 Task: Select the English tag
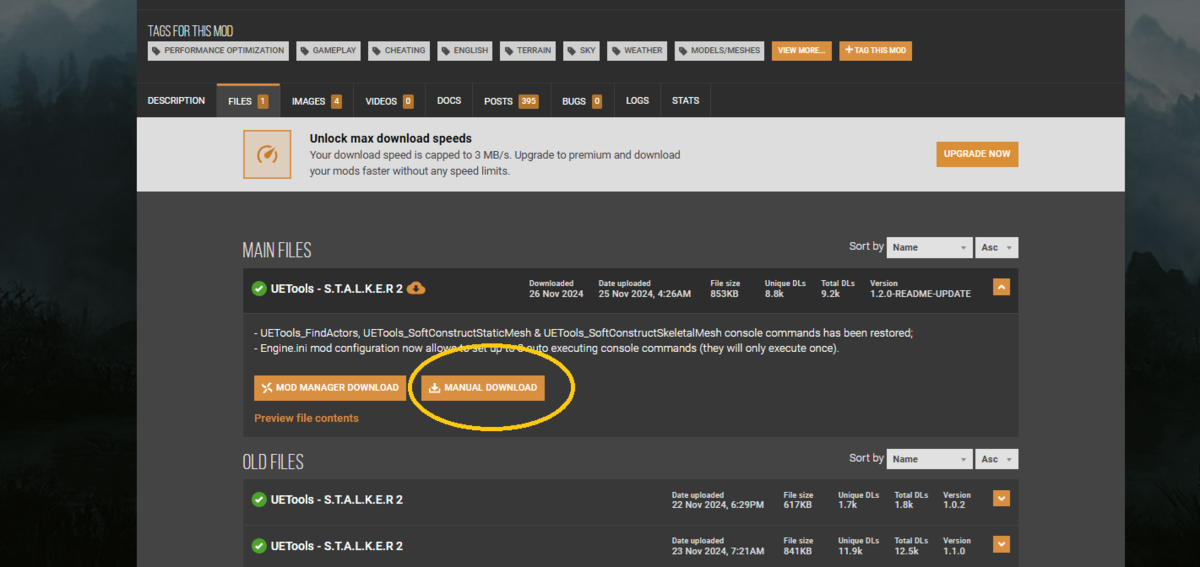(x=465, y=50)
